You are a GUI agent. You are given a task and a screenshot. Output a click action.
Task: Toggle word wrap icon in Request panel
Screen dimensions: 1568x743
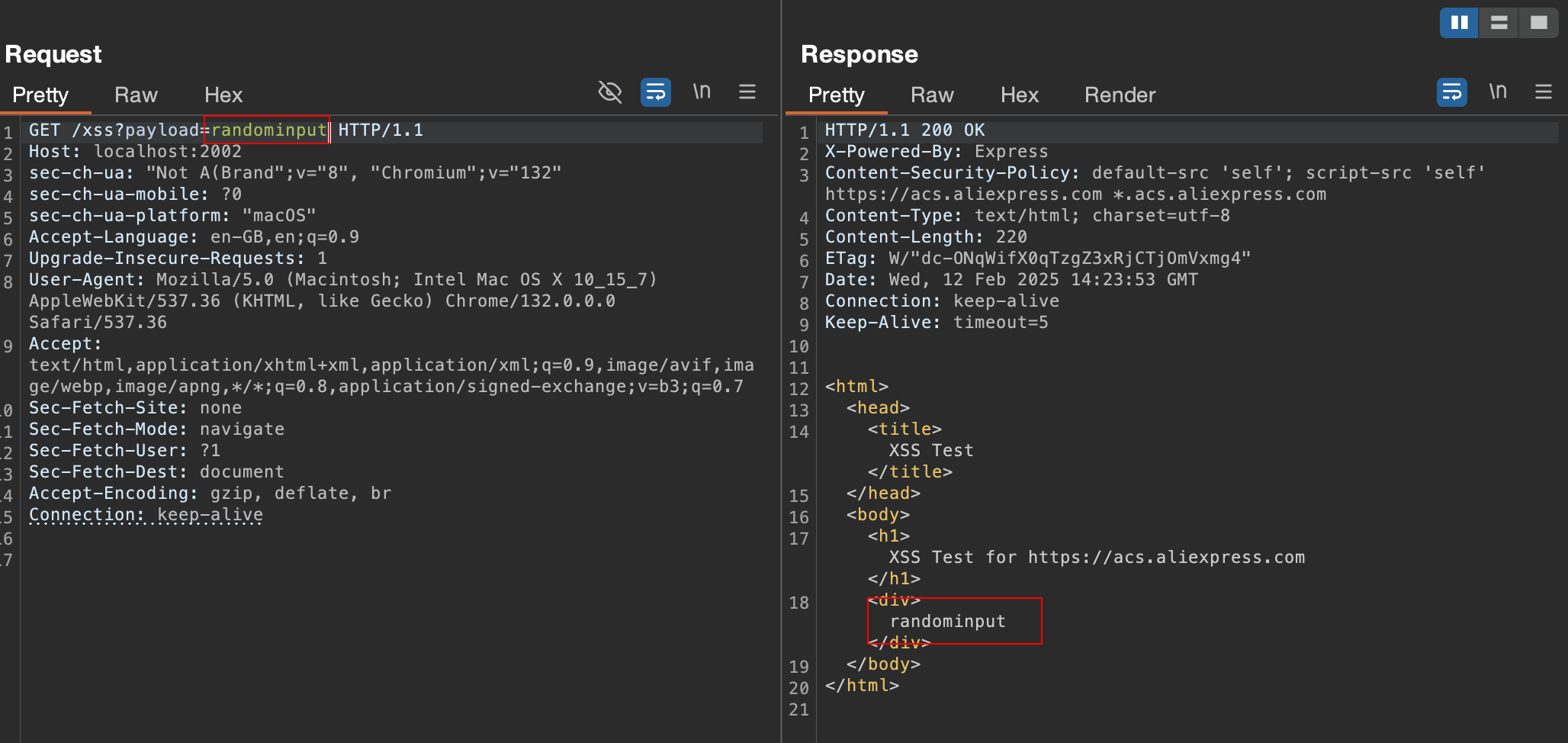pos(655,92)
